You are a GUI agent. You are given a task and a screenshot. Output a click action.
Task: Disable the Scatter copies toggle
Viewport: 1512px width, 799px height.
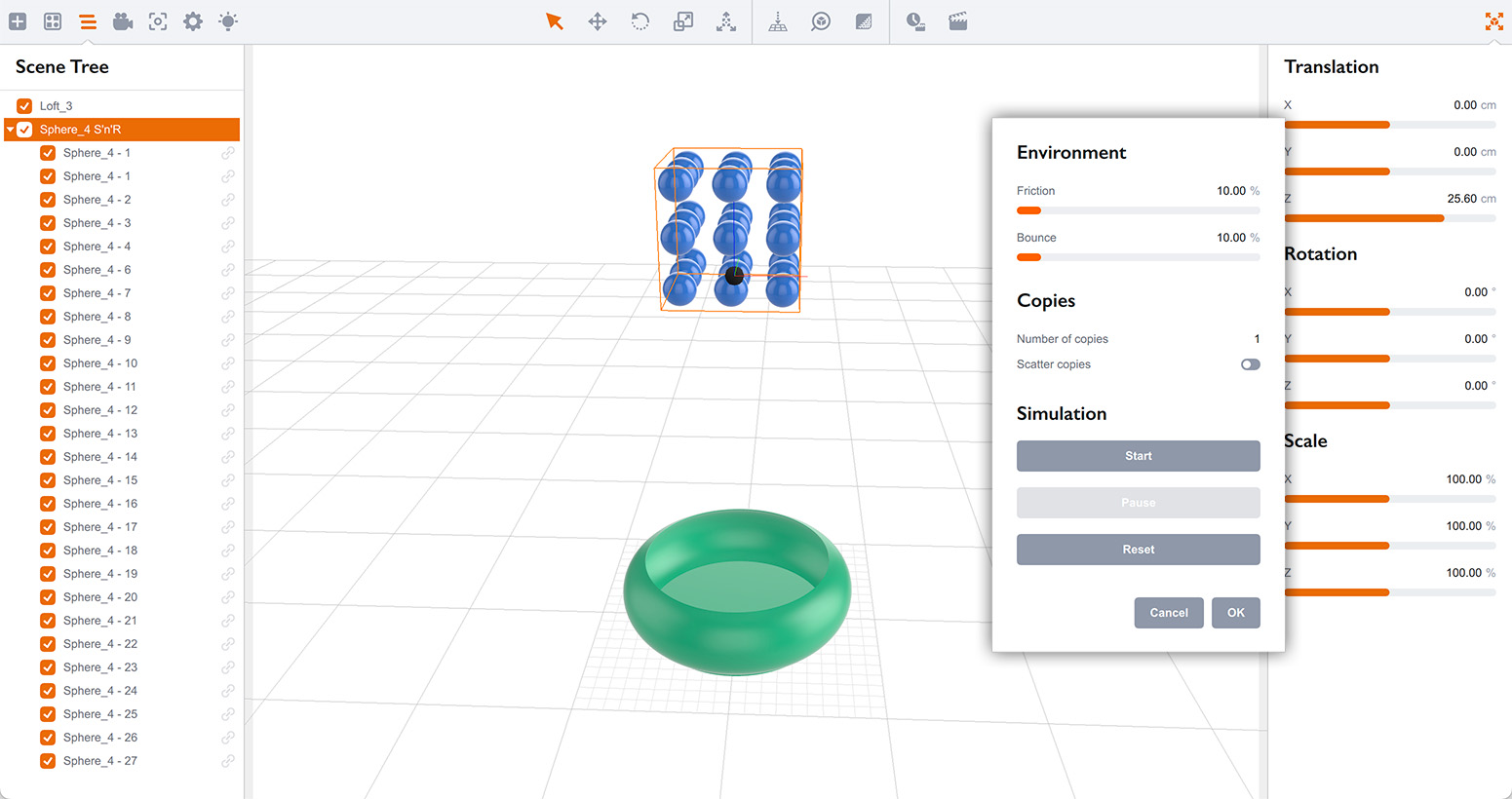(x=1249, y=363)
